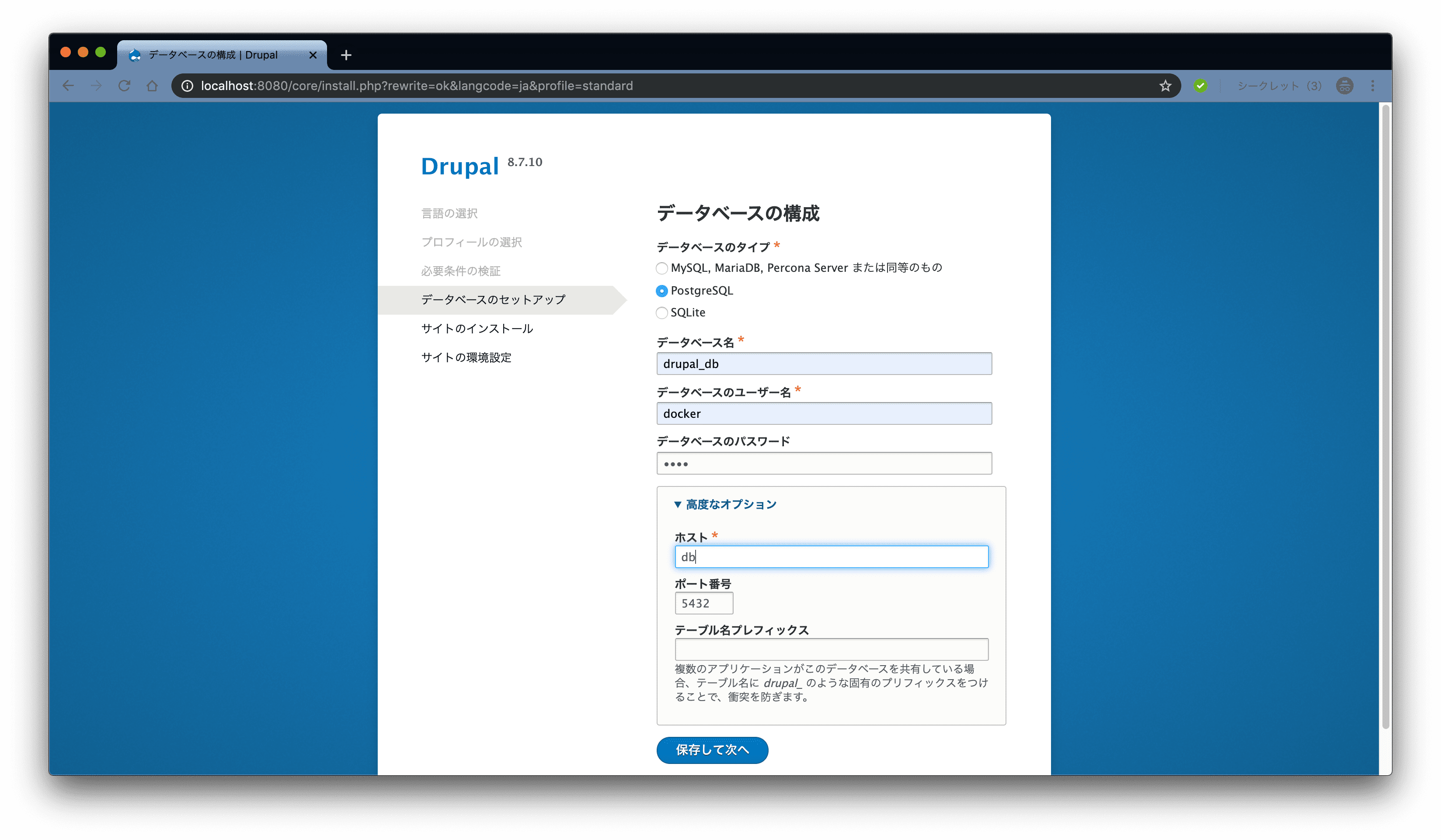Select MySQL, MariaDB, Percona Server radio button
1441x840 pixels.
pyautogui.click(x=661, y=268)
